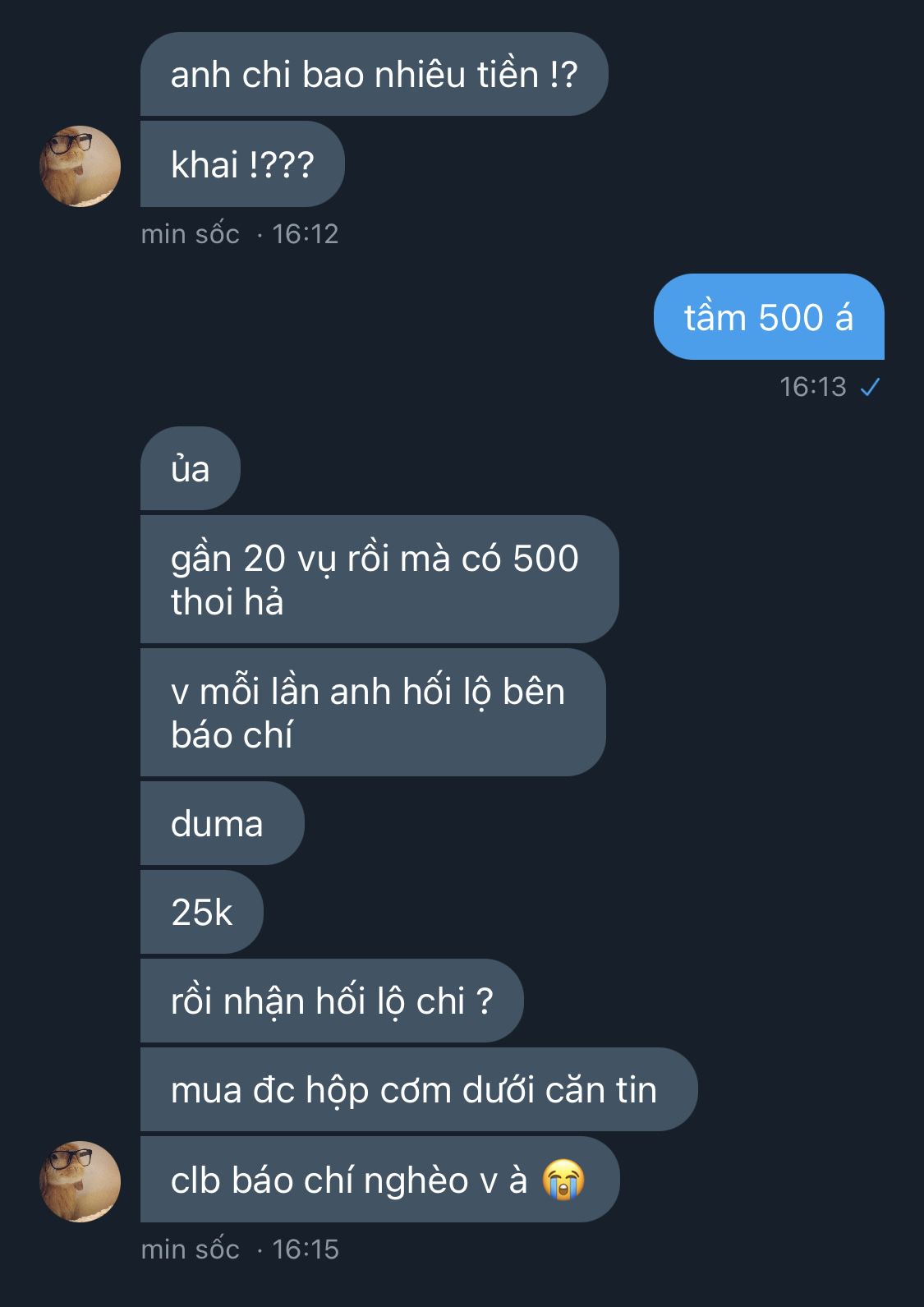Tap the blue 'tầm 500 á' sent message
Viewport: 924px width, 1307px height.
point(769,317)
